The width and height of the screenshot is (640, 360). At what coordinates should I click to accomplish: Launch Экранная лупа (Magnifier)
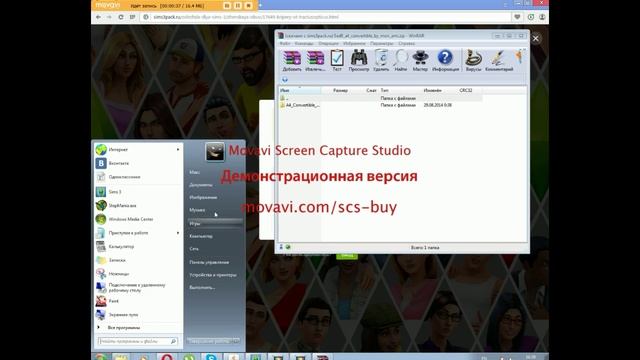click(138, 315)
